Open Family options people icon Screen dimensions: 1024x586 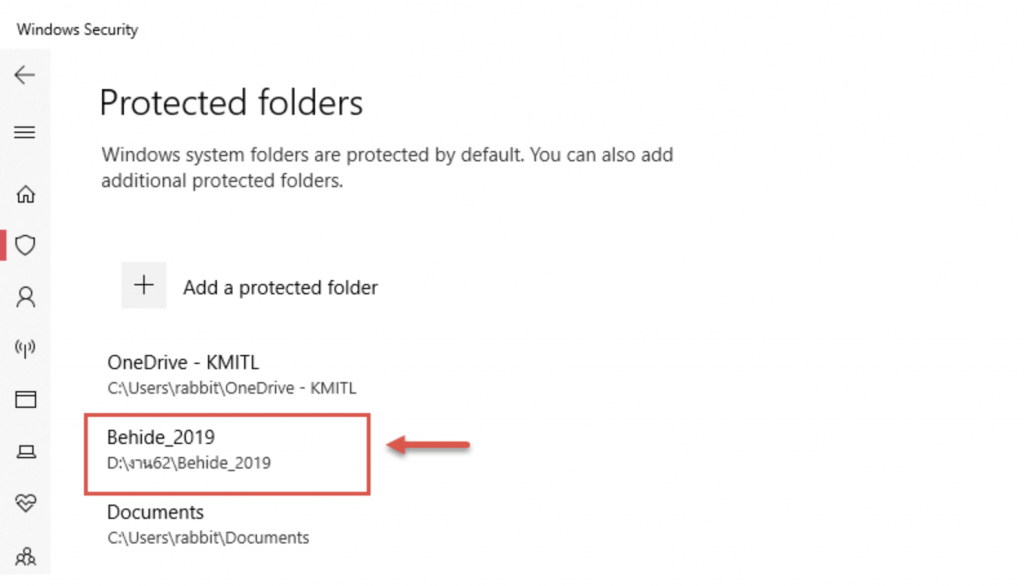click(25, 555)
